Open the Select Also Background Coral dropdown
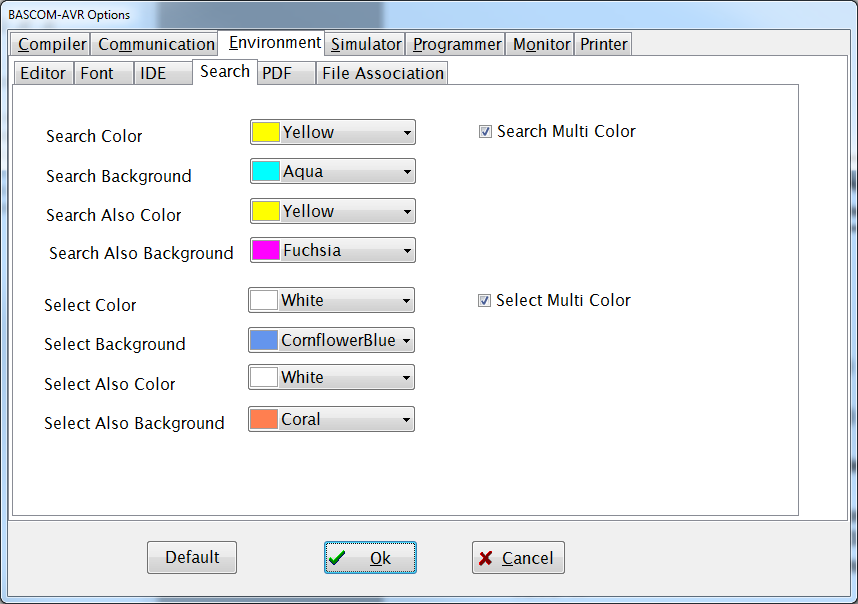 pyautogui.click(x=406, y=420)
